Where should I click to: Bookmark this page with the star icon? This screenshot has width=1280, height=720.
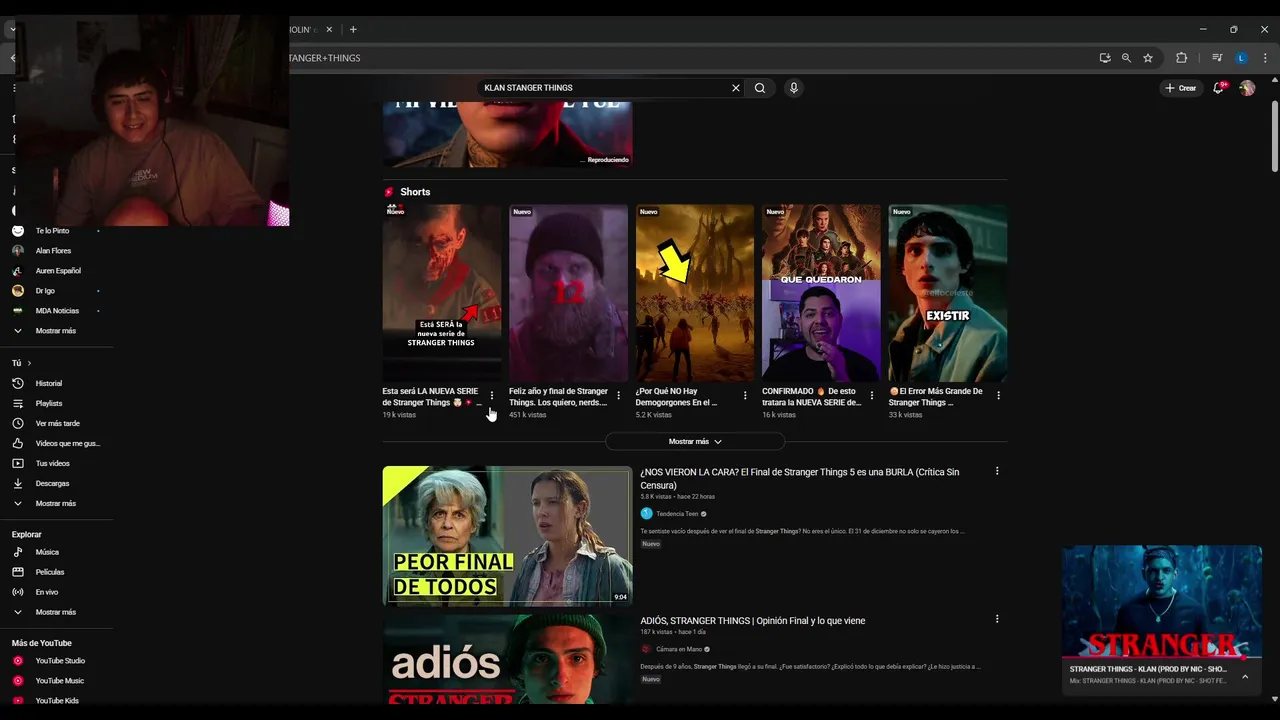1148,58
